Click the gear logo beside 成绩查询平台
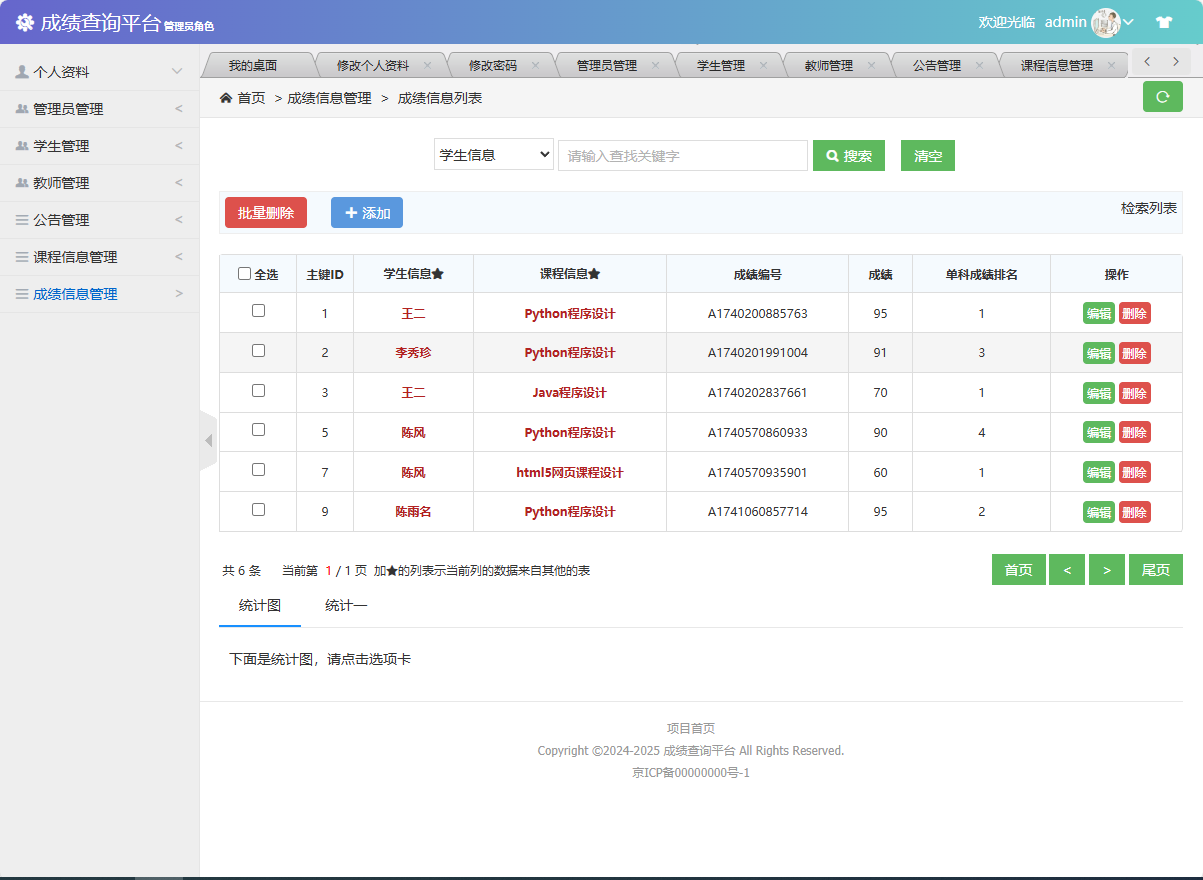Screen dimensions: 1203x880 (25, 21)
